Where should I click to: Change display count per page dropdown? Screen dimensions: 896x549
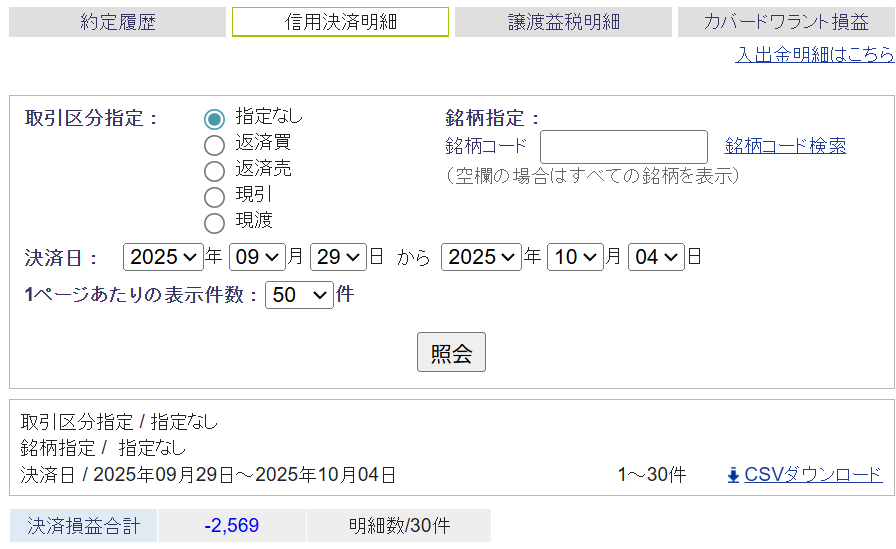[x=299, y=295]
